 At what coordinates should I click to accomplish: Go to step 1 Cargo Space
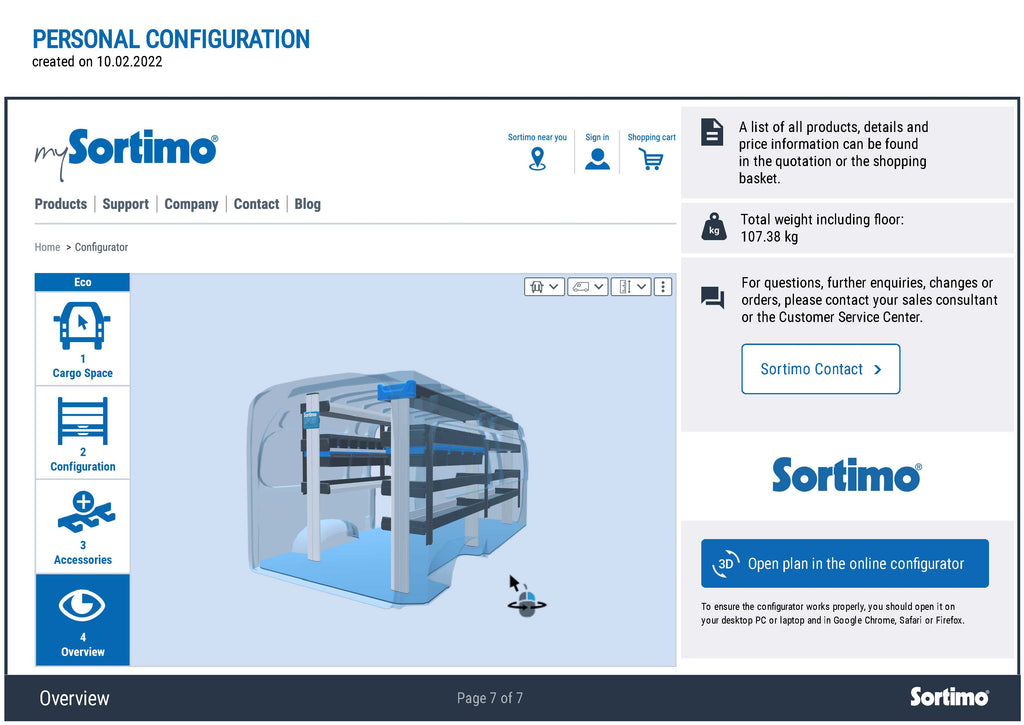[82, 339]
